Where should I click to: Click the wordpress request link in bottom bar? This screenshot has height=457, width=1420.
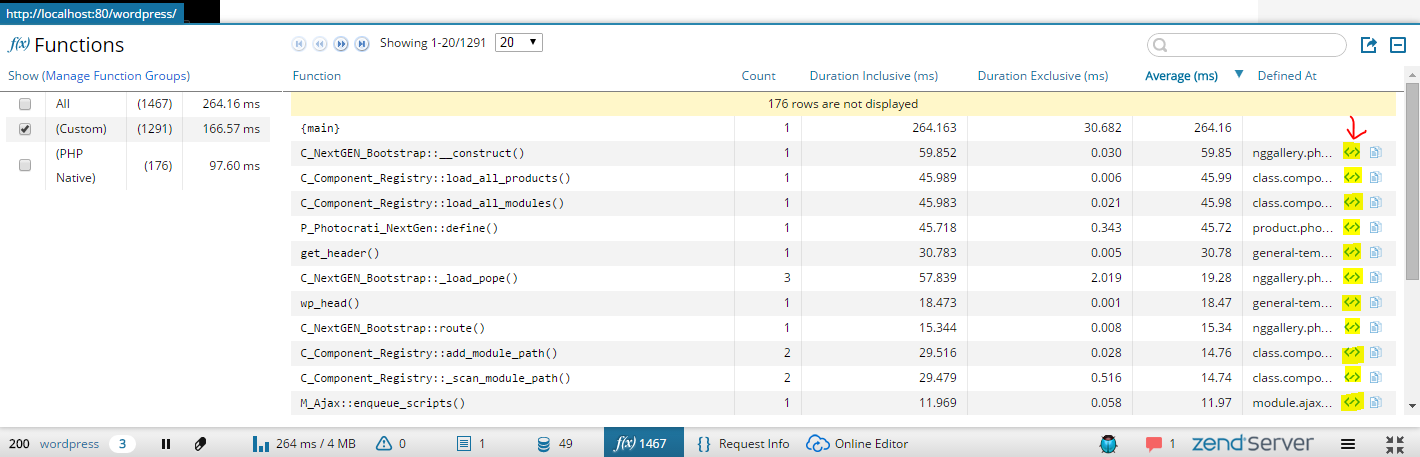click(x=69, y=443)
